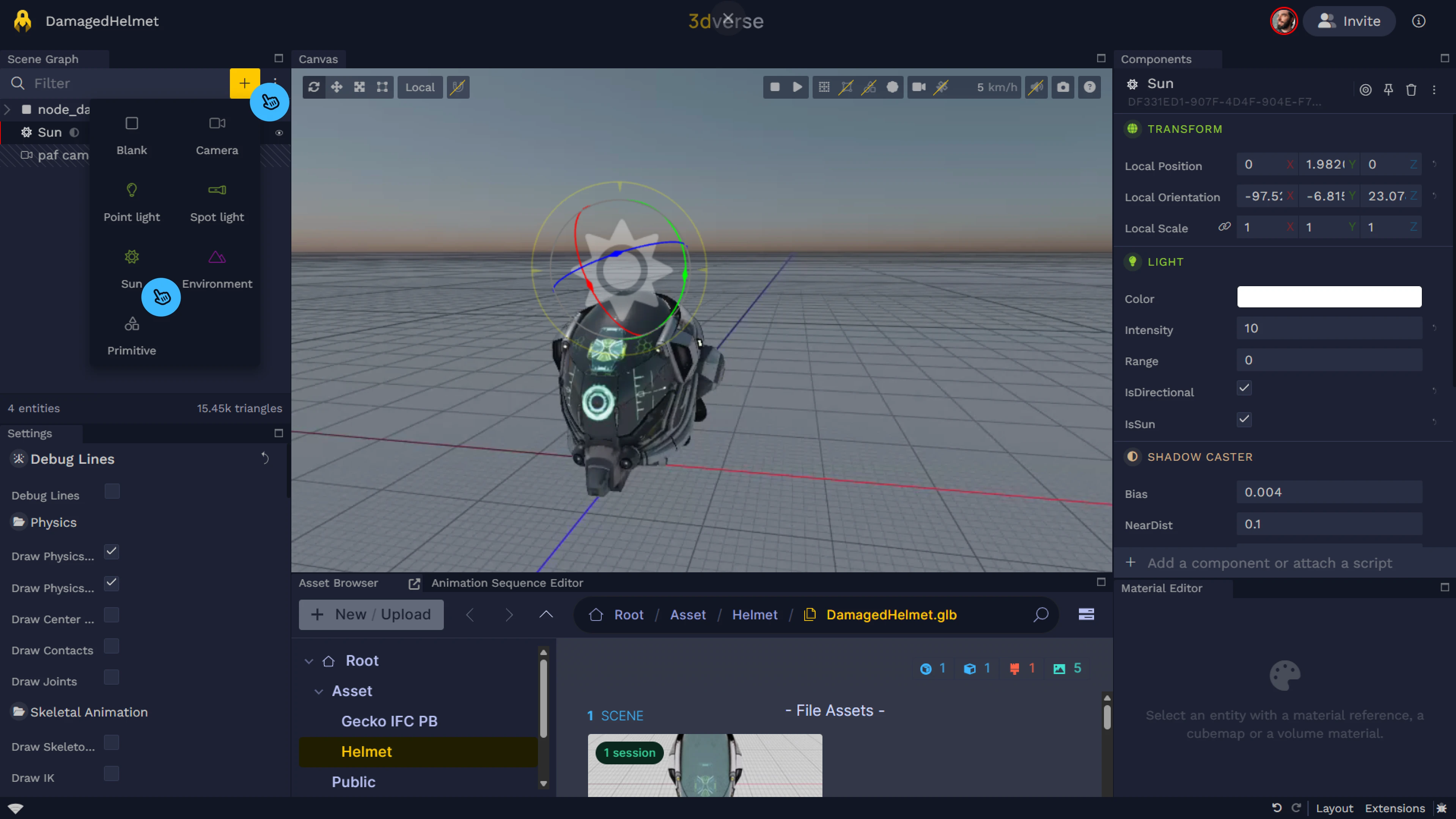Open the Extensions menu

click(x=1395, y=808)
